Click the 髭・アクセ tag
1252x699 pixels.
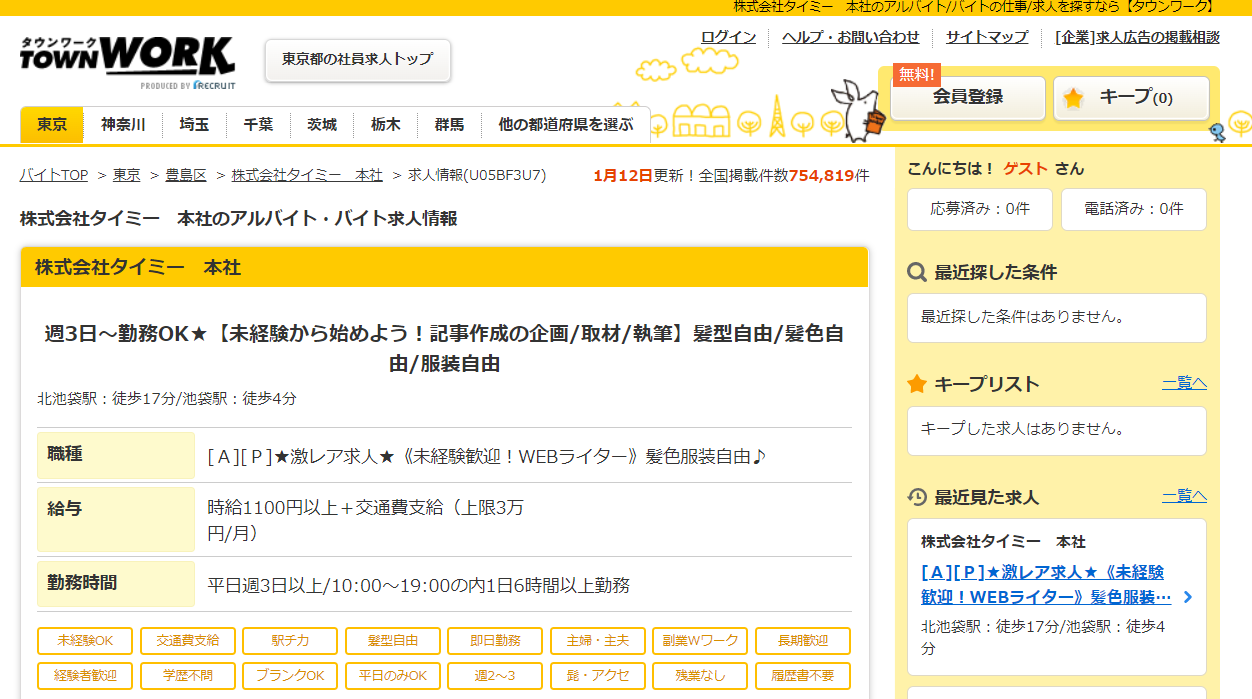(x=597, y=676)
